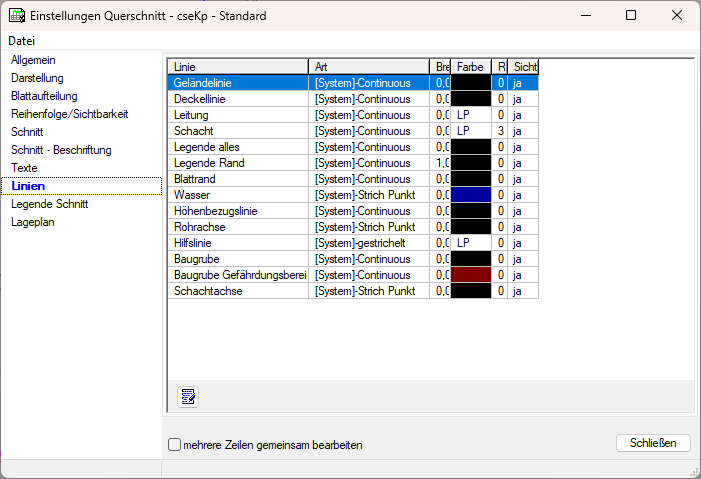Click the Linie column header

tap(237, 67)
